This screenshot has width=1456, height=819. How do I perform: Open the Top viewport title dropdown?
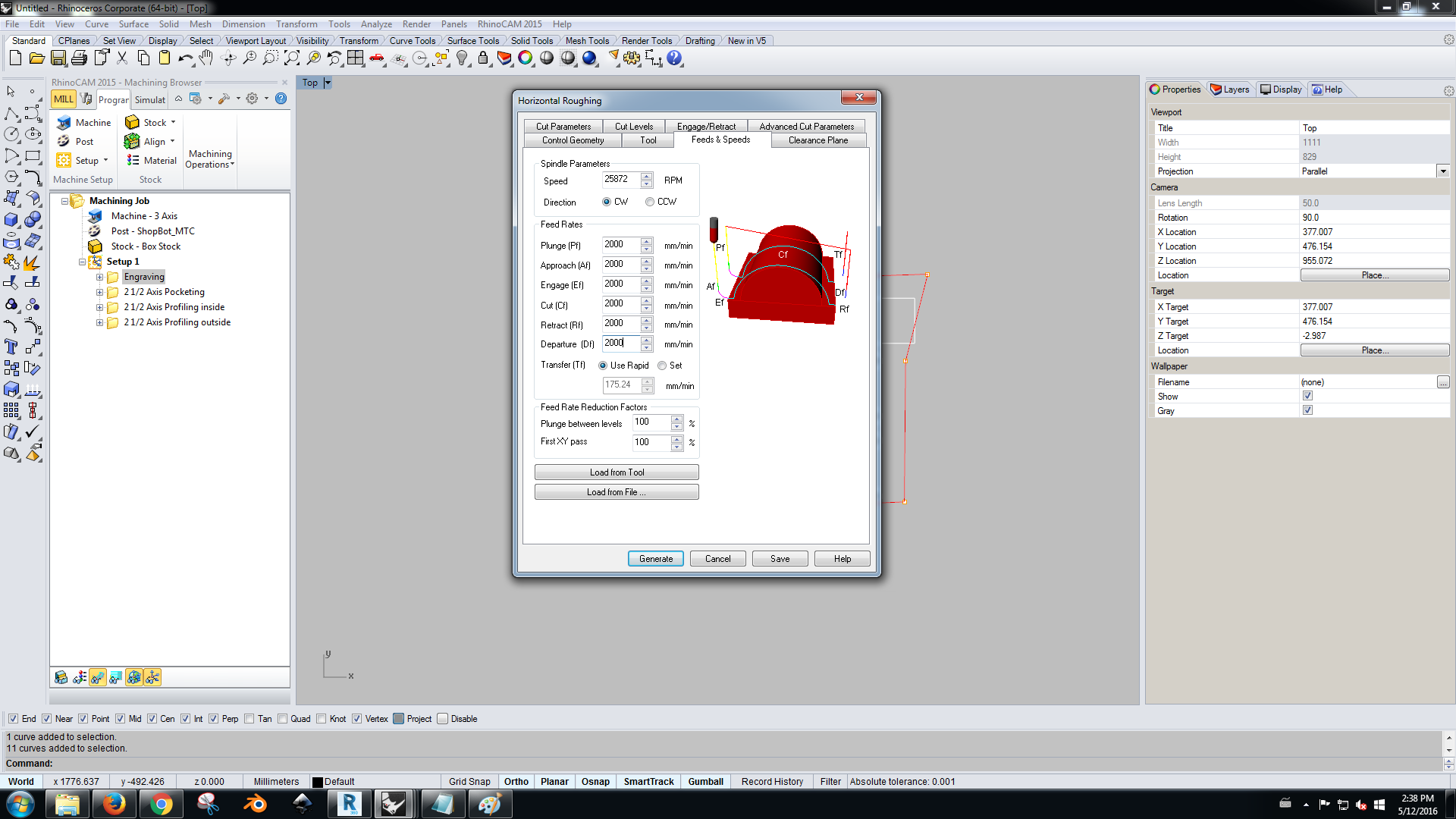point(328,83)
